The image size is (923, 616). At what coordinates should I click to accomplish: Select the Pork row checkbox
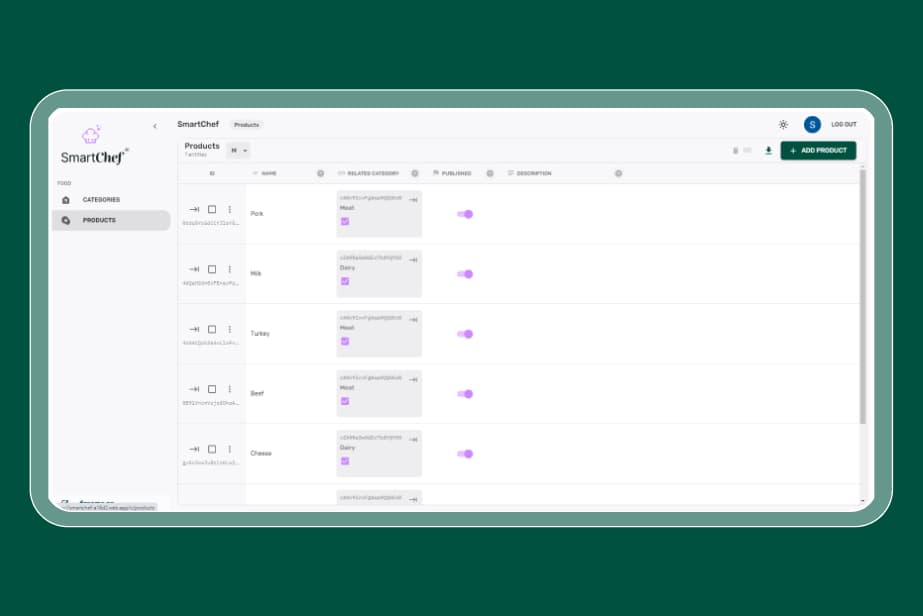(x=212, y=210)
